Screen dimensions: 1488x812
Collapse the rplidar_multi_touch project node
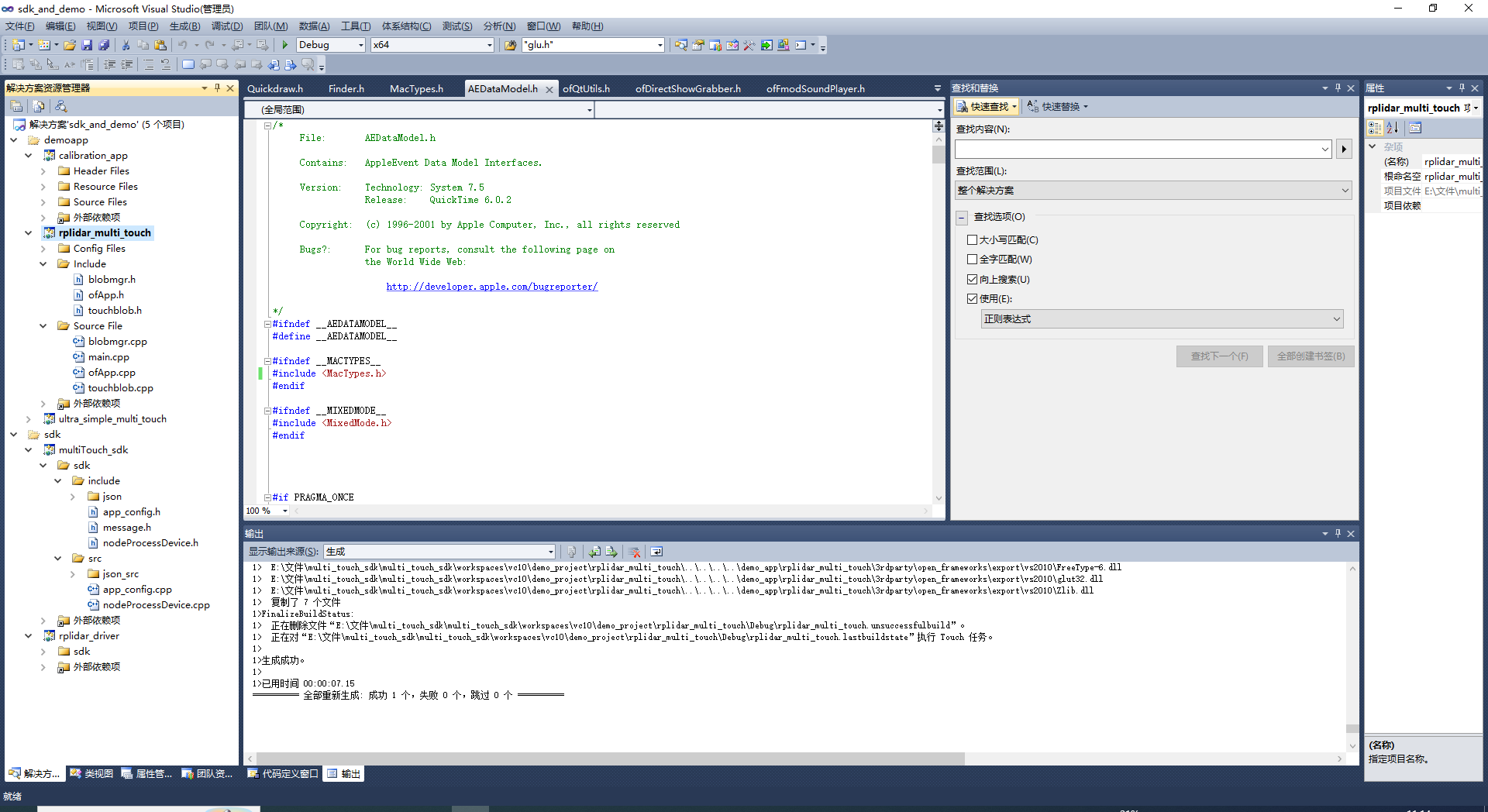click(x=29, y=233)
